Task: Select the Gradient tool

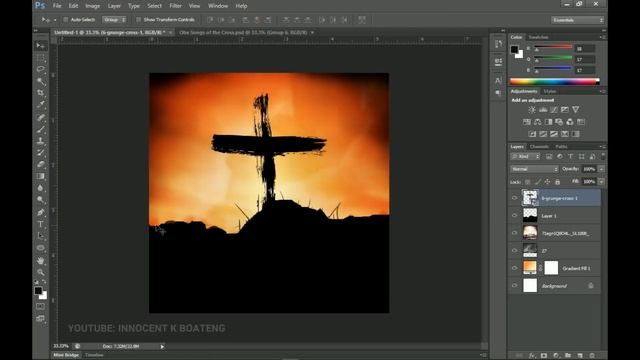Action: [x=40, y=176]
